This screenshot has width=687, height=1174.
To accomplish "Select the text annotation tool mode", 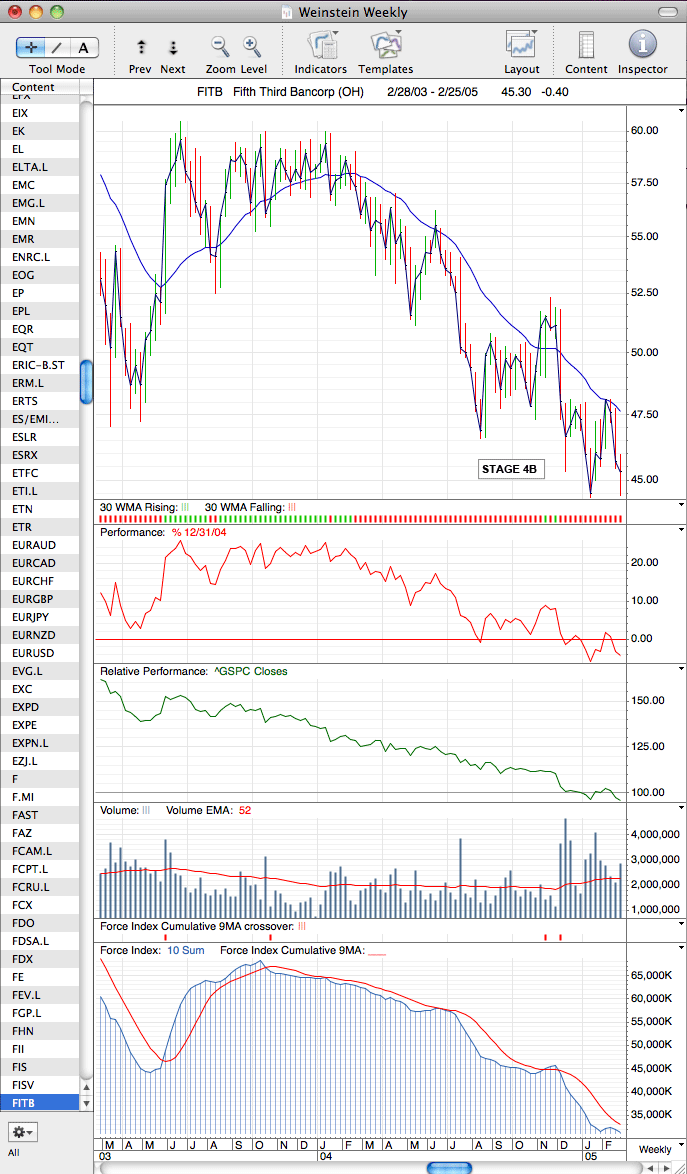I will point(84,48).
